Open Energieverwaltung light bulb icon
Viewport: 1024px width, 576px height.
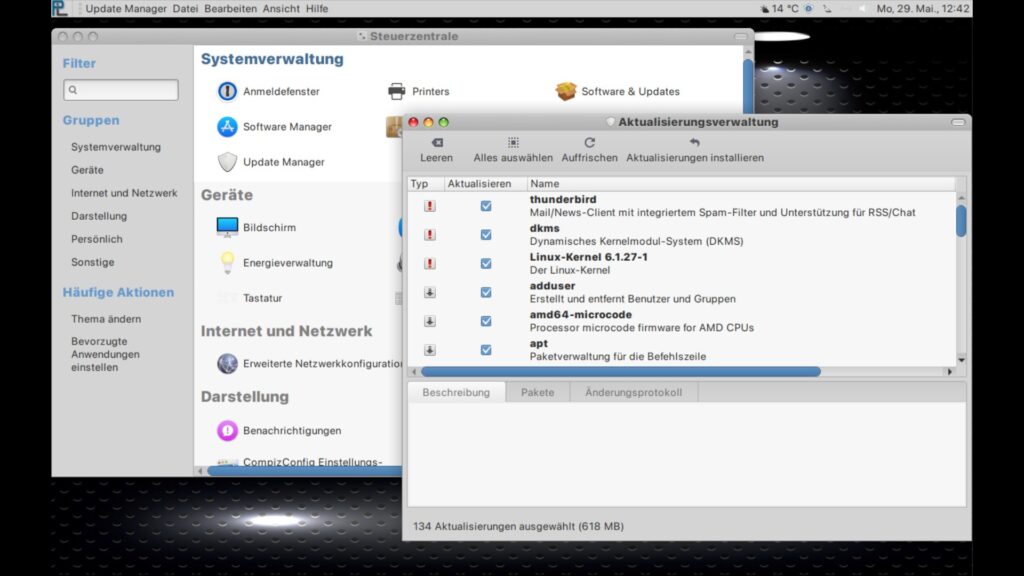[x=227, y=263]
